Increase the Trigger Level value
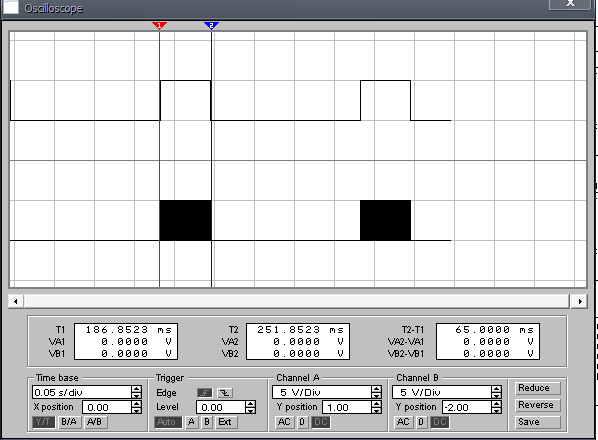Screen dimensions: 598x440 click(250, 404)
